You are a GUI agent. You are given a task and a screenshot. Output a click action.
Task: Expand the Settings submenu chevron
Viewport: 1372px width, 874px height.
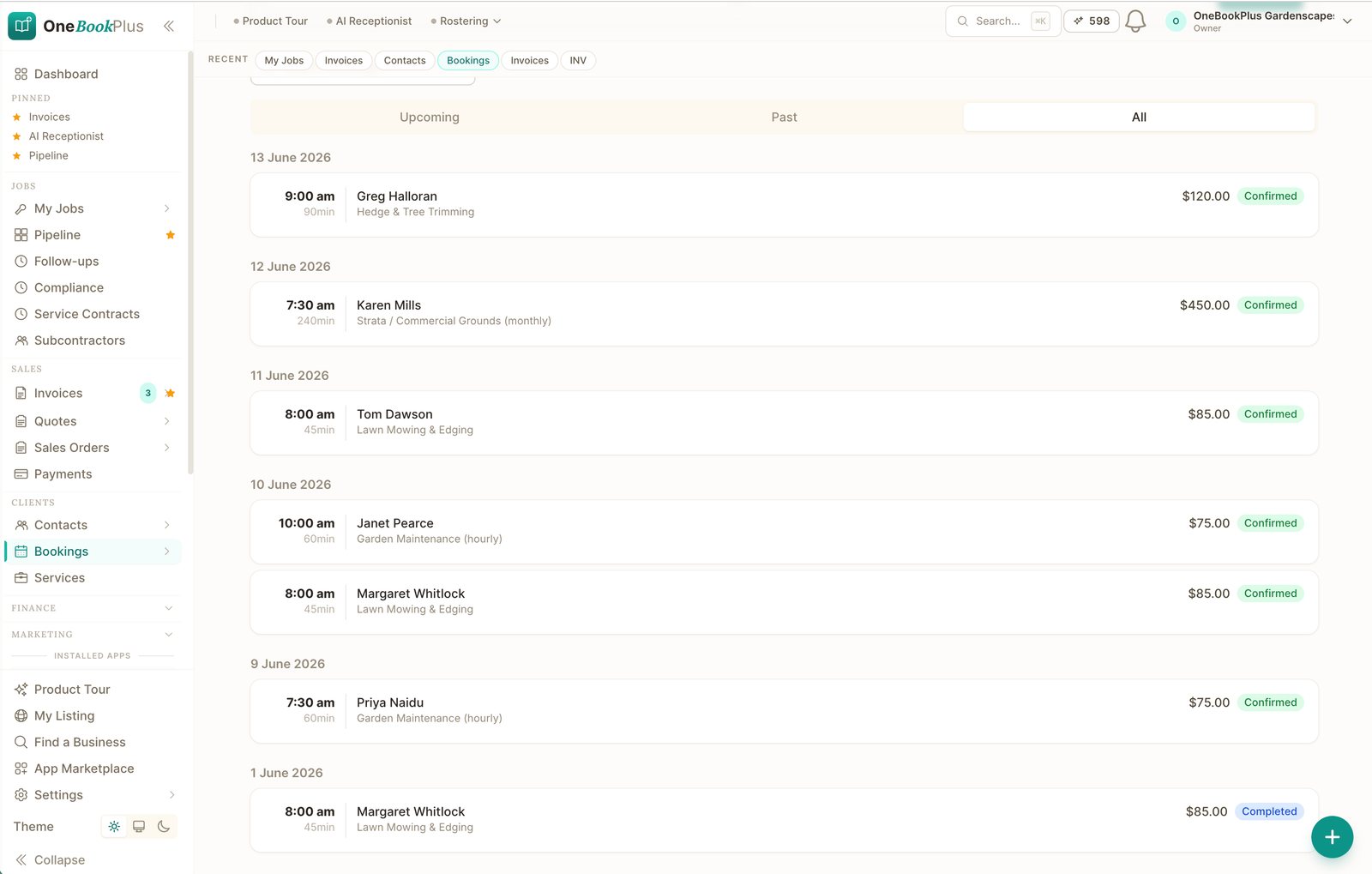pyautogui.click(x=171, y=795)
